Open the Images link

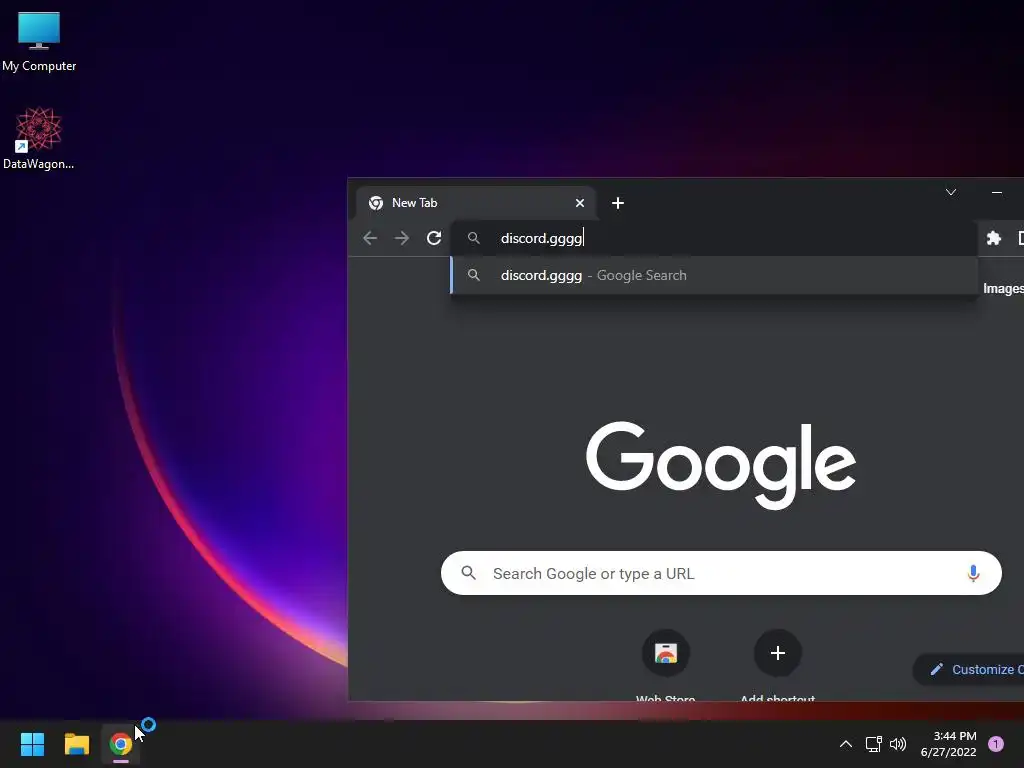coord(1003,289)
